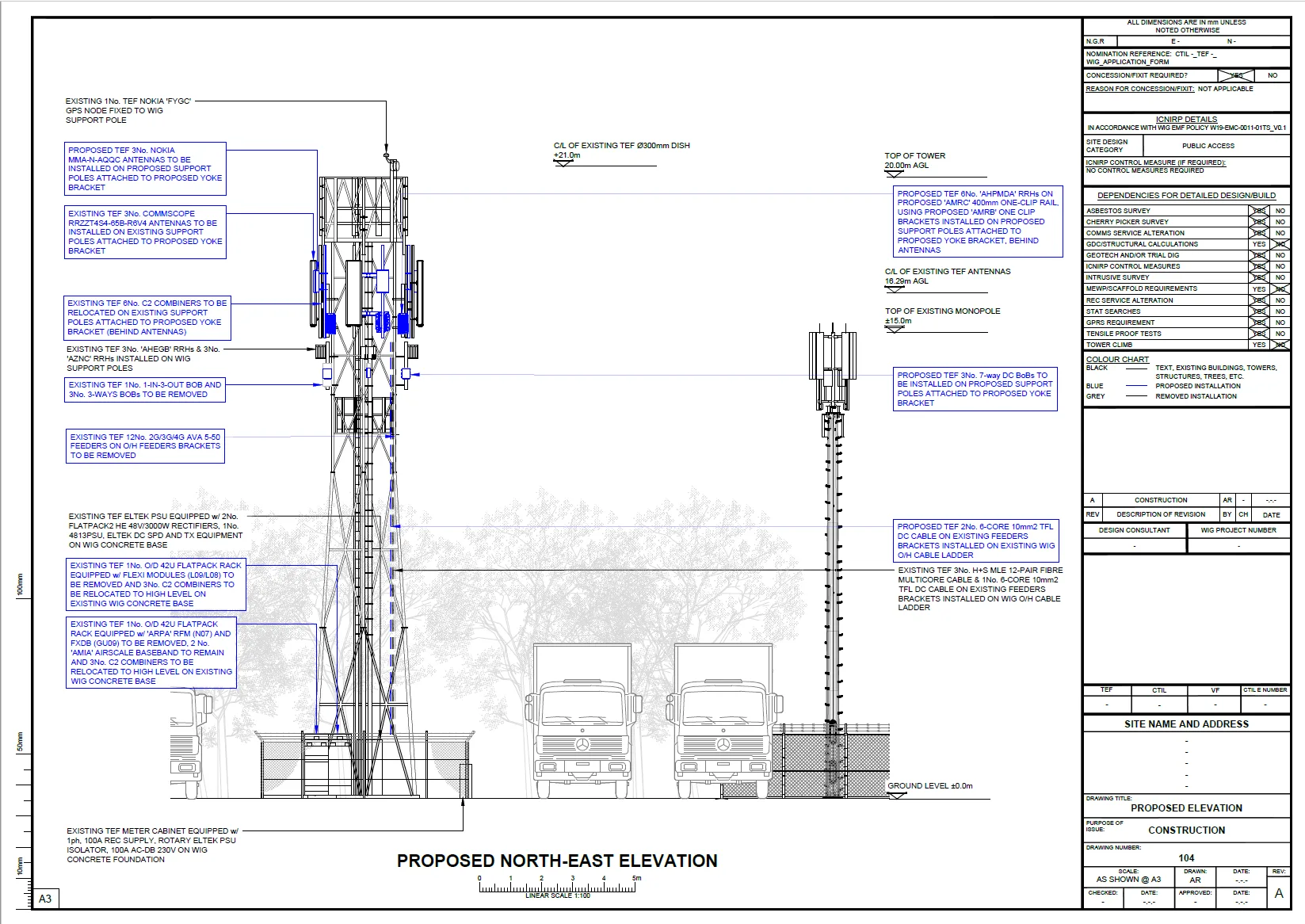Click NO in the CHERRY PICKER SURVEY row
1305x924 pixels.
click(1280, 222)
